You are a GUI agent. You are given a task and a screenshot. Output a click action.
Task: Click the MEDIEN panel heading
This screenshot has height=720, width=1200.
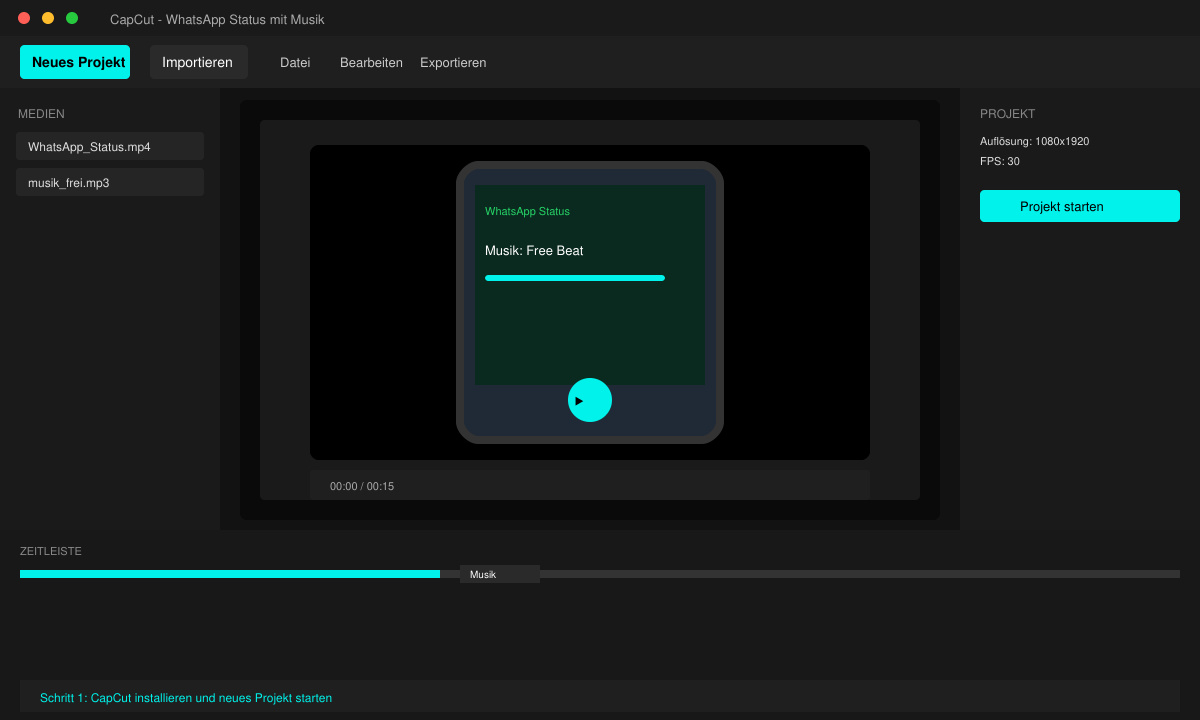[x=41, y=114]
